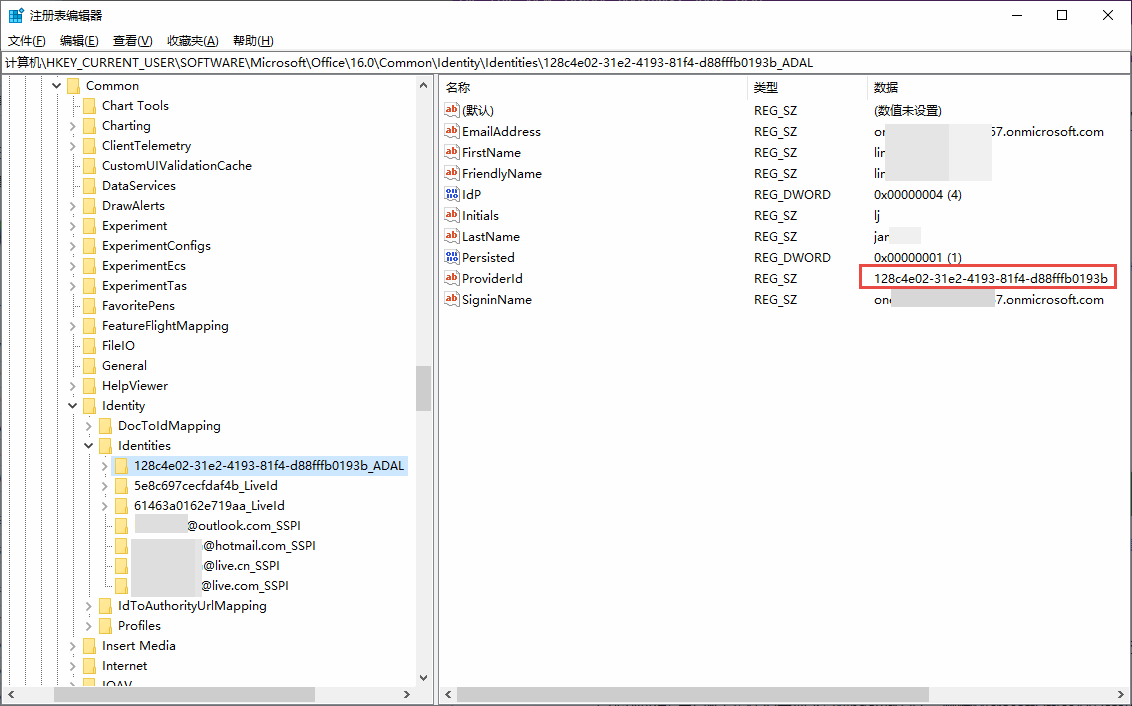Click the tree pane's scroll down arrow

423,677
